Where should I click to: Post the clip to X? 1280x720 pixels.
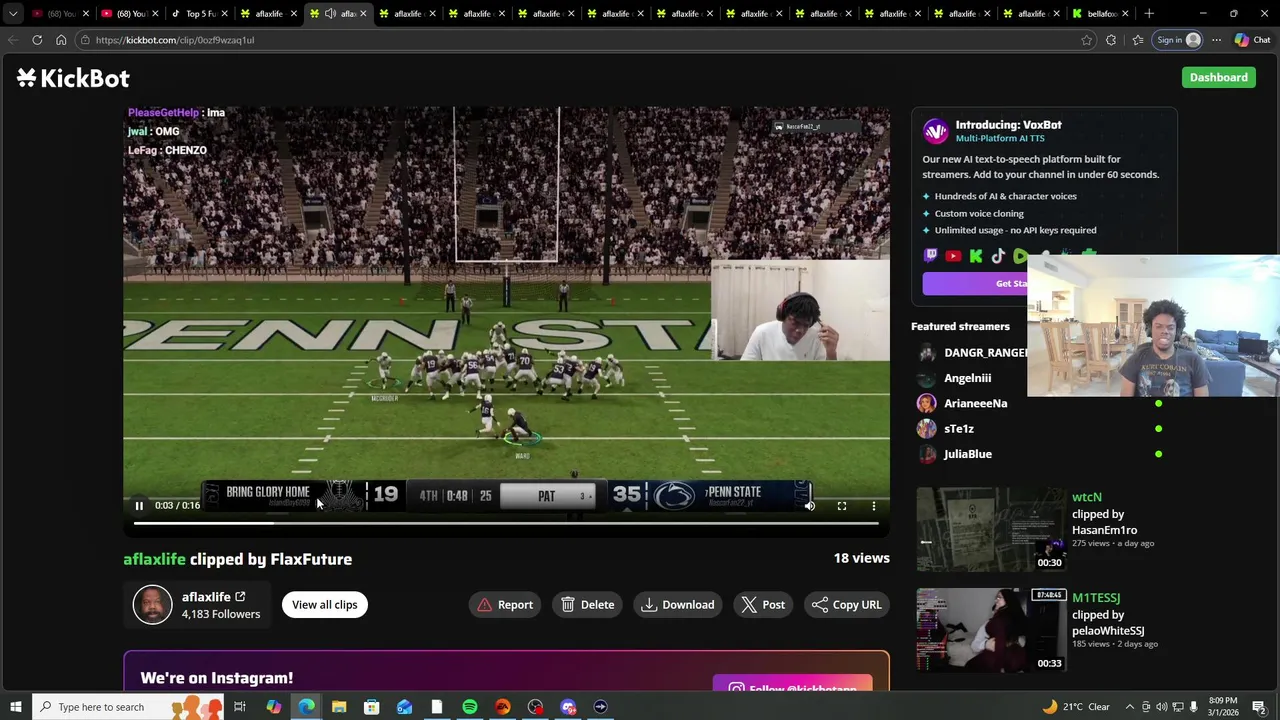tap(763, 604)
